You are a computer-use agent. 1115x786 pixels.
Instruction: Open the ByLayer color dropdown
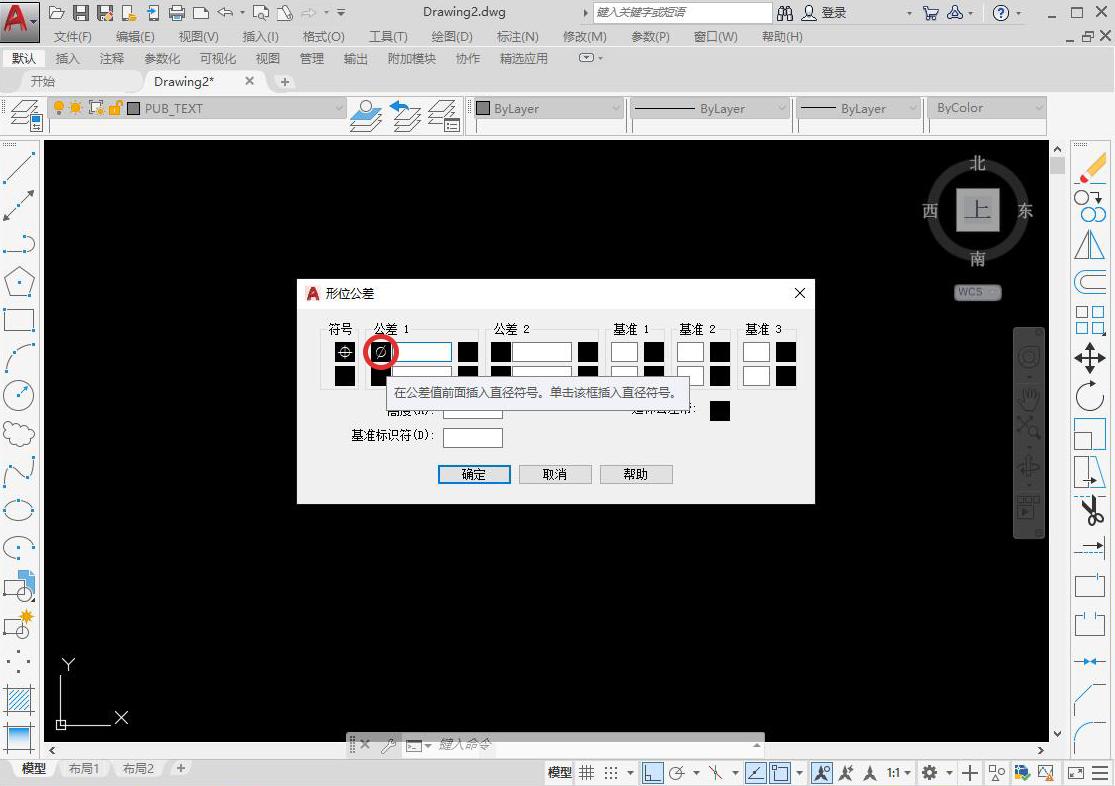point(614,108)
